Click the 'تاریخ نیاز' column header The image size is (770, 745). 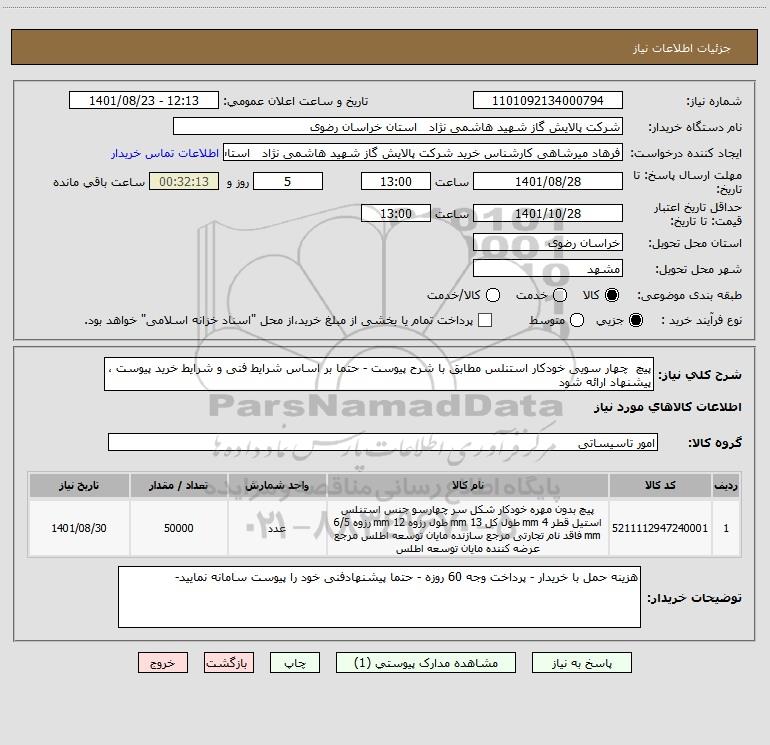(x=79, y=485)
